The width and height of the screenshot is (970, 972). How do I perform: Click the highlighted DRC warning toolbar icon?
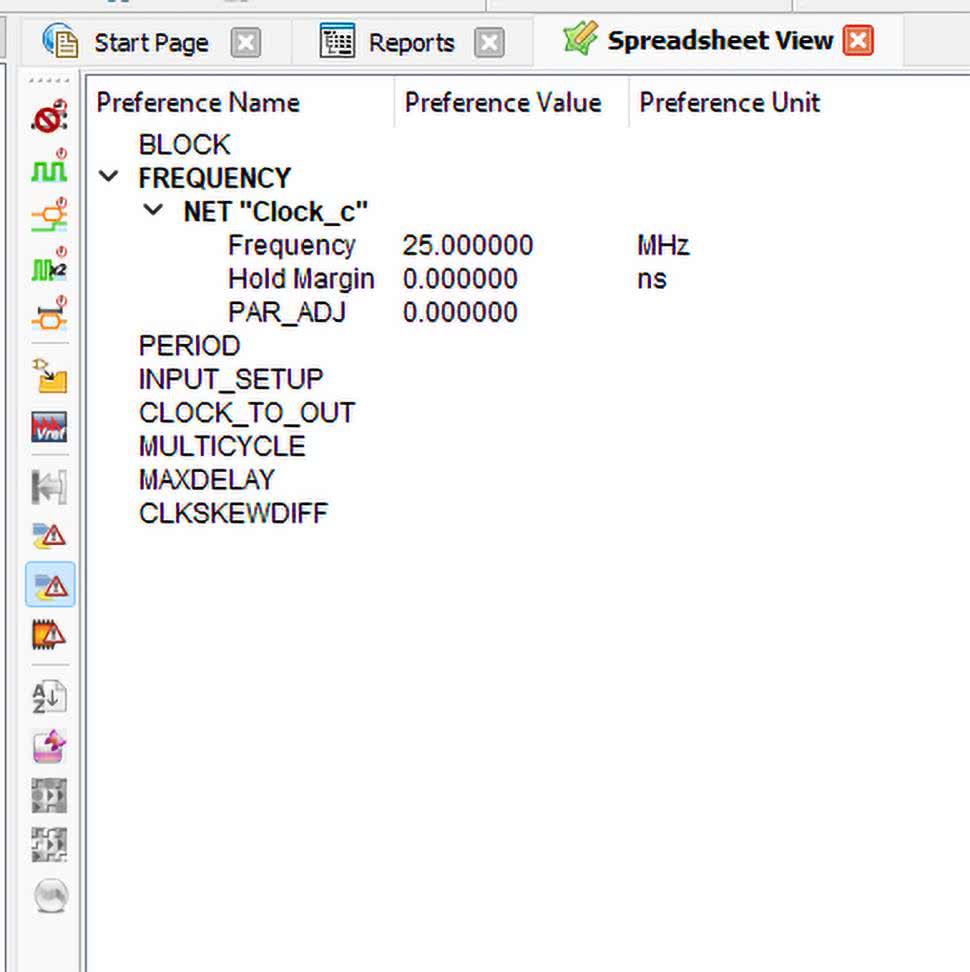49,585
